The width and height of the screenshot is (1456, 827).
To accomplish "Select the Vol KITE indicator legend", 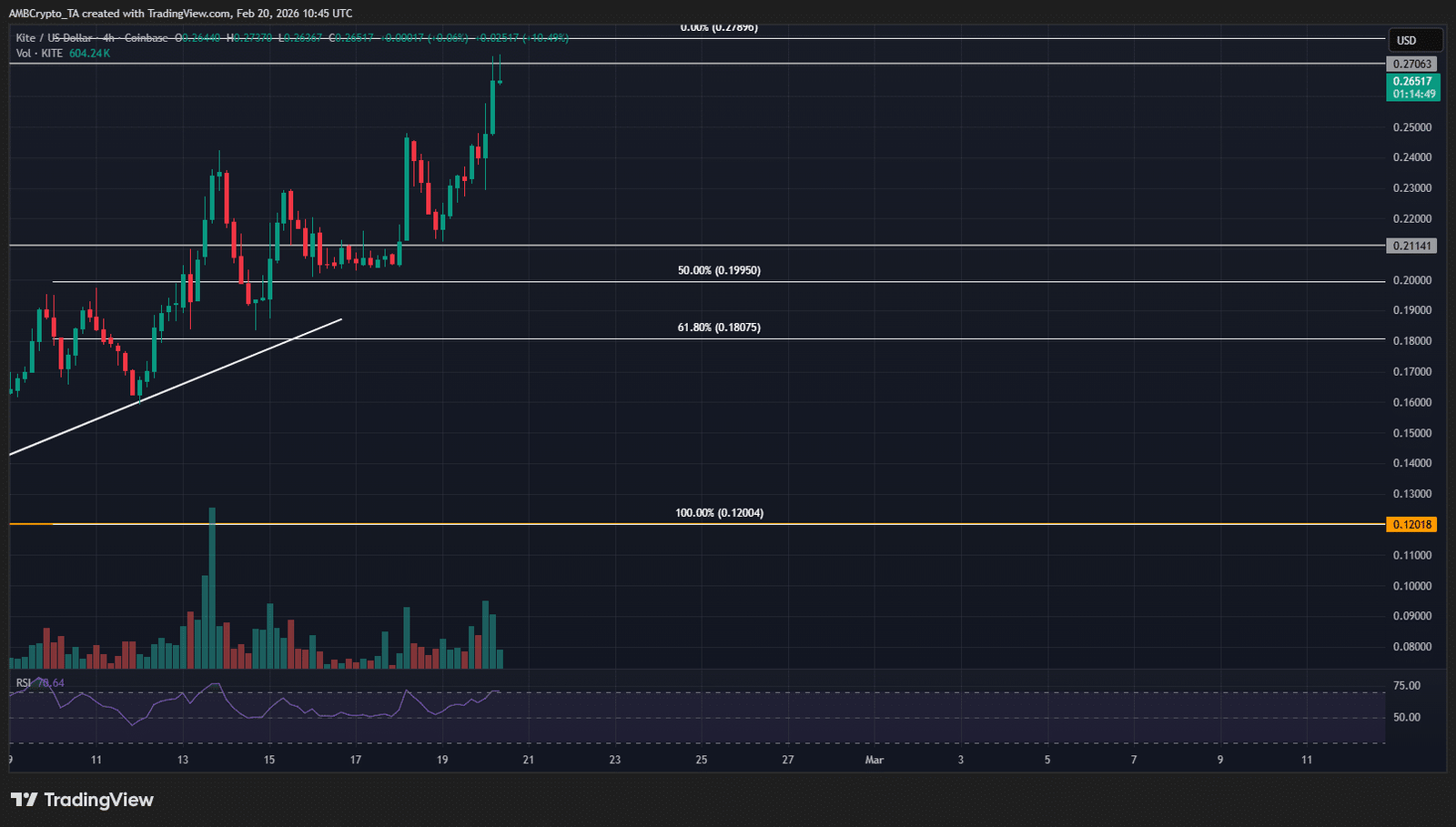I will [x=40, y=54].
